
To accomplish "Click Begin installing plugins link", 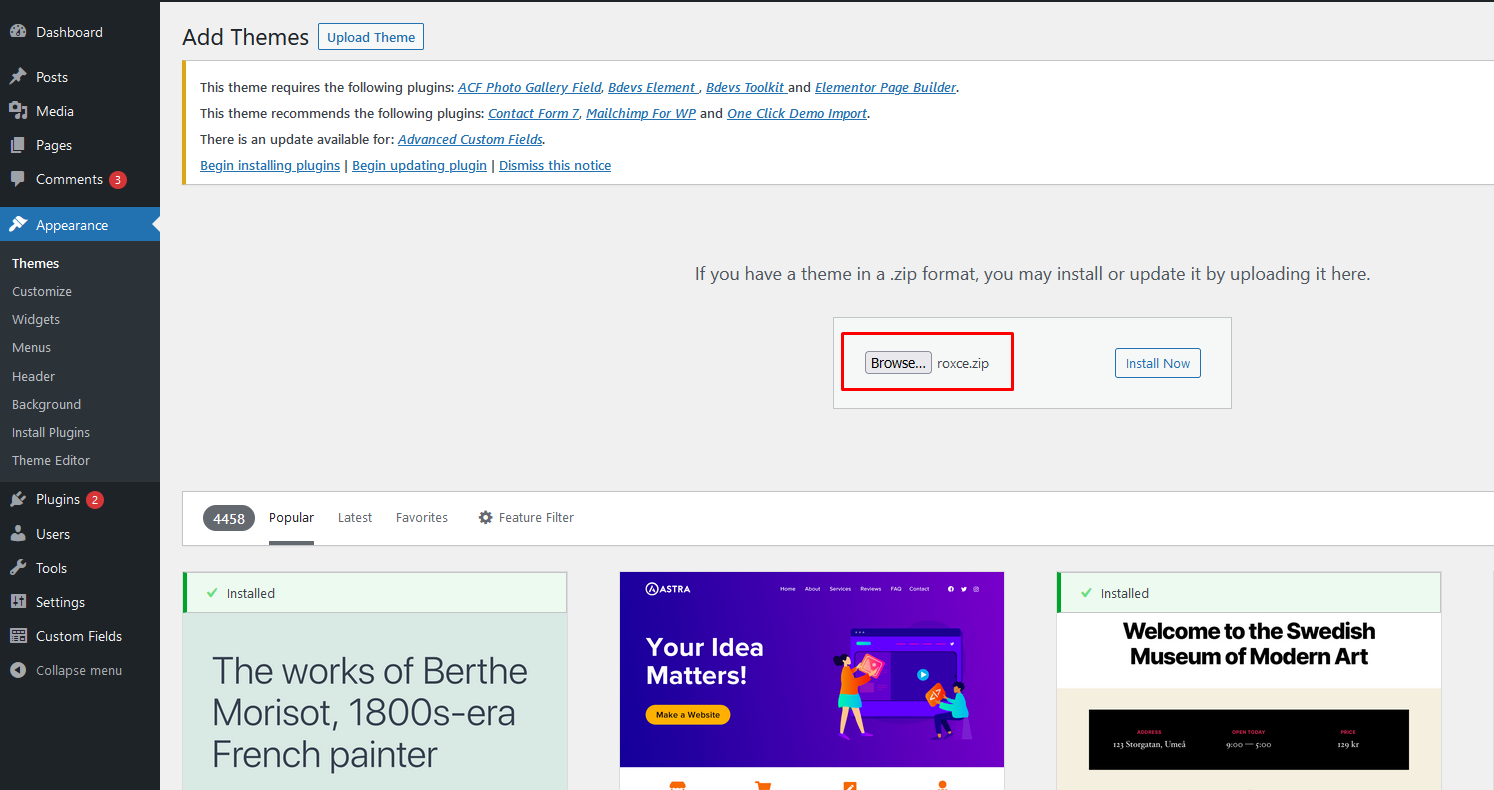I will point(270,165).
